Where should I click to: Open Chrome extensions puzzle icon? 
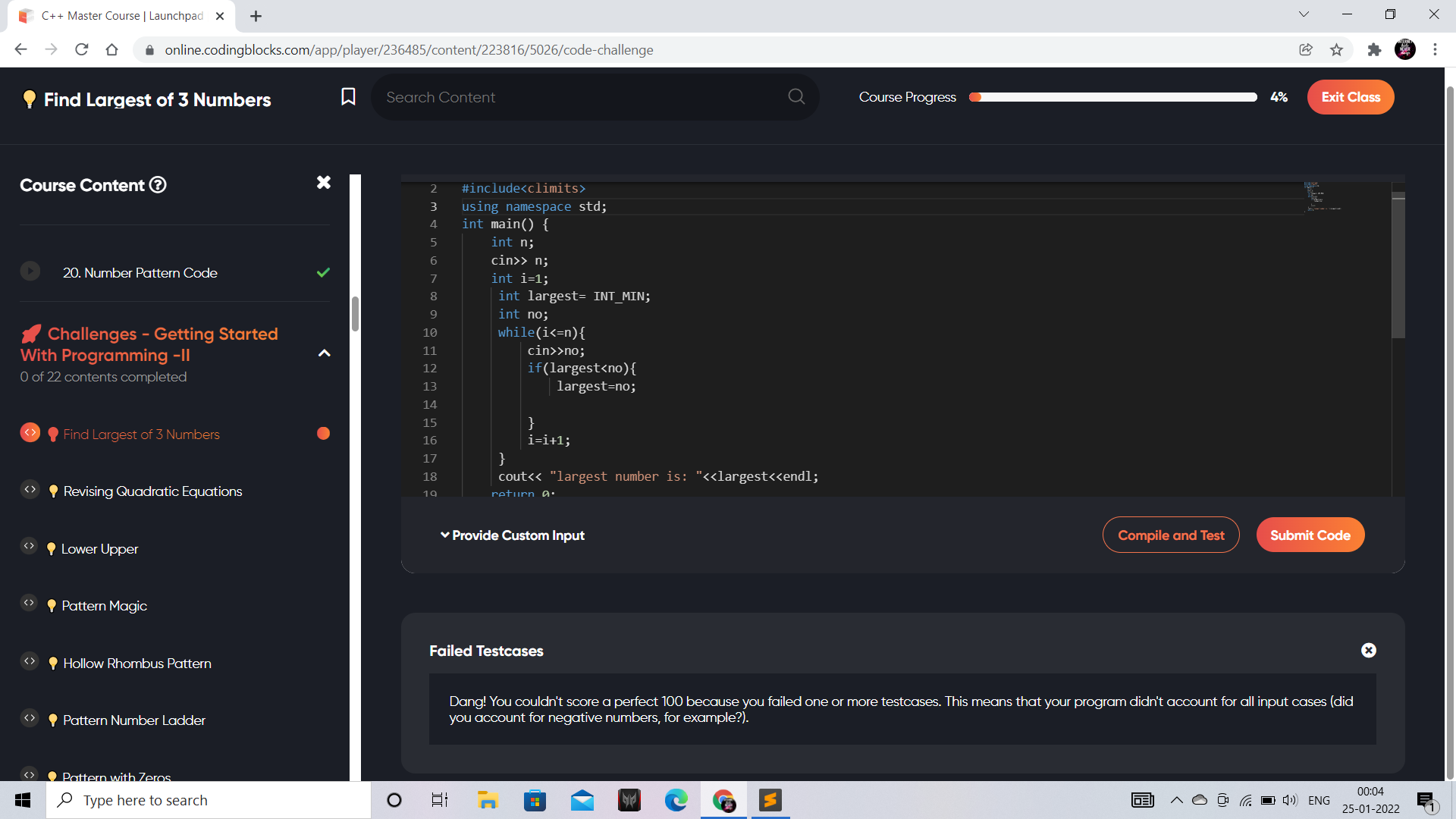[1374, 50]
